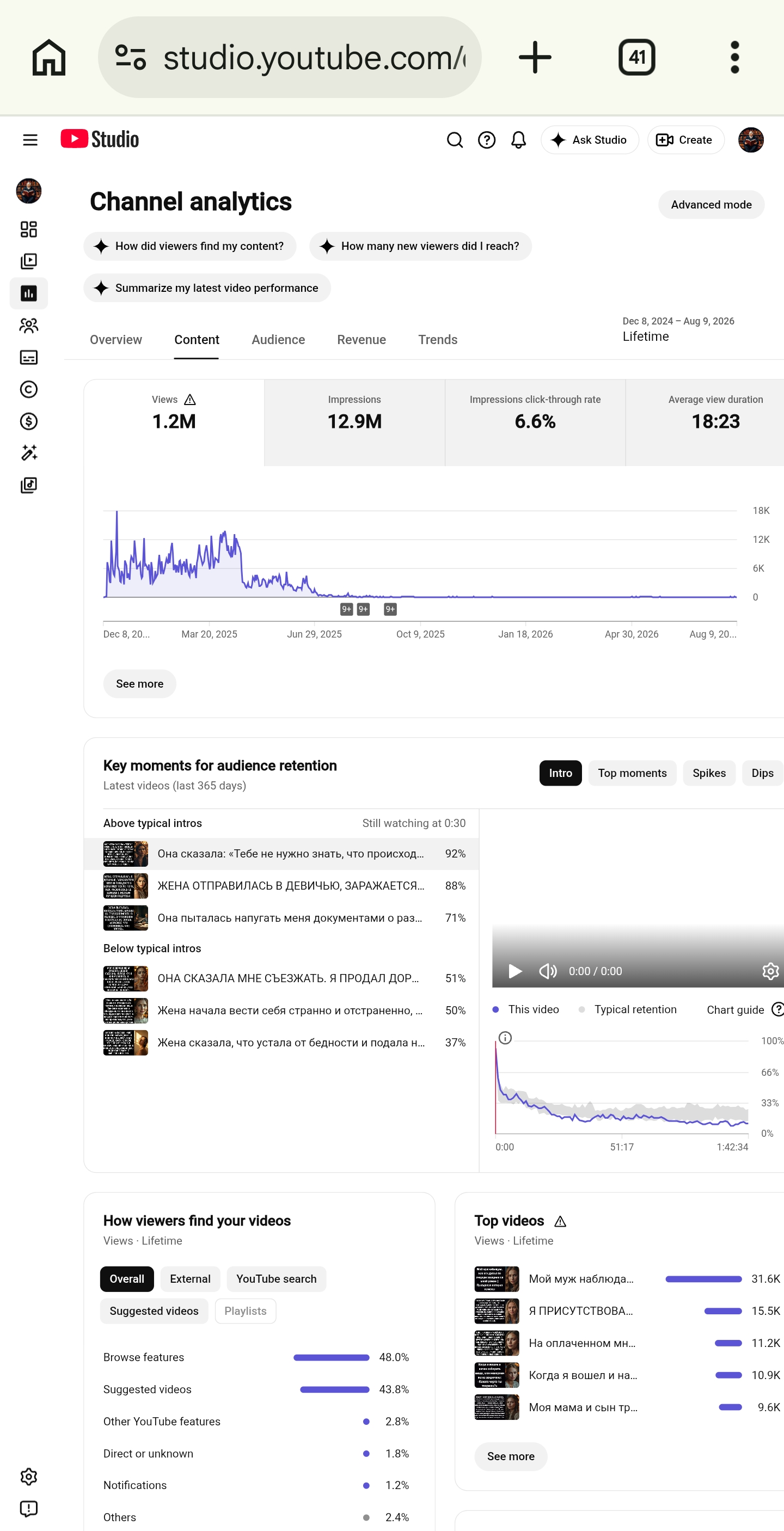Viewport: 784px width, 1531px height.
Task: Mute the retention preview video
Action: click(547, 971)
